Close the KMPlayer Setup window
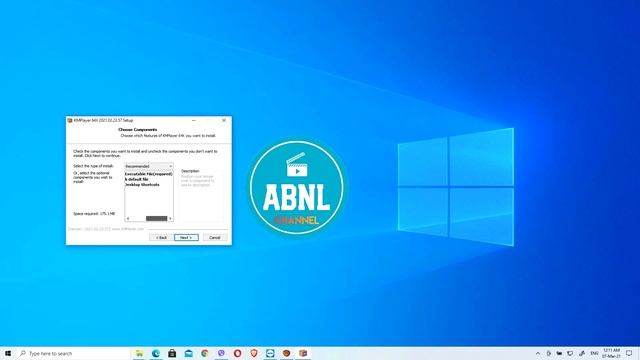The height and width of the screenshot is (360, 640). point(224,120)
